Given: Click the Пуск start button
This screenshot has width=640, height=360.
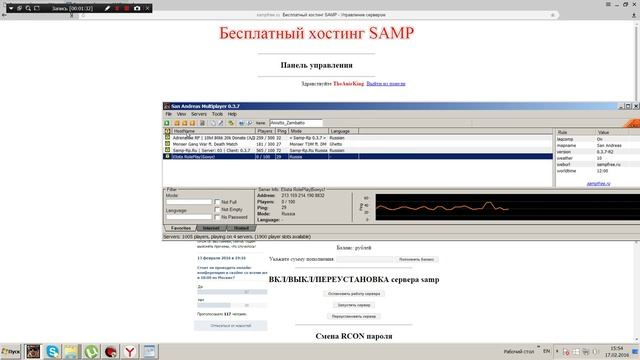Looking at the screenshot, I should point(11,351).
